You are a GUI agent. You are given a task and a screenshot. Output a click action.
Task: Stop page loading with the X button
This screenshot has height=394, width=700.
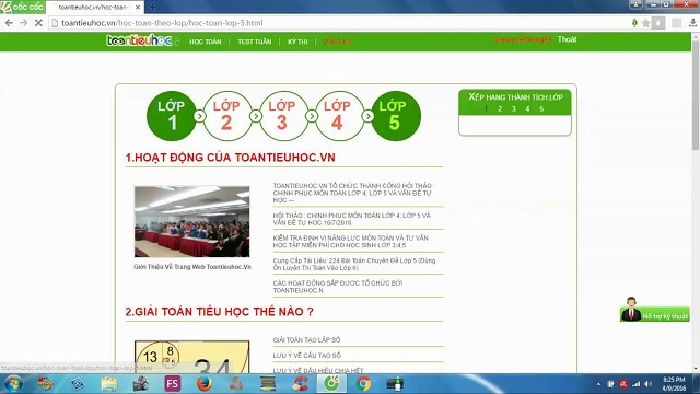pyautogui.click(x=38, y=23)
